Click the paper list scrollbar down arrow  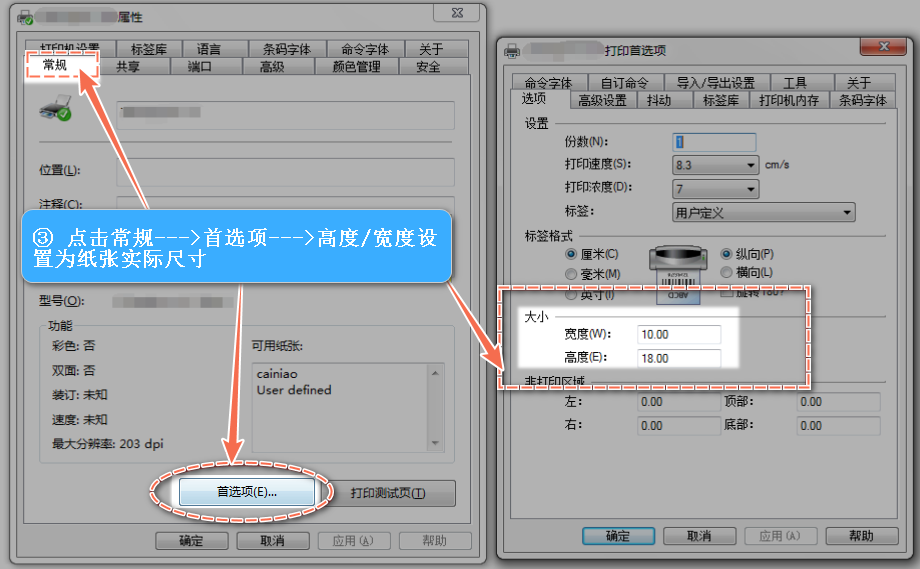pos(435,443)
